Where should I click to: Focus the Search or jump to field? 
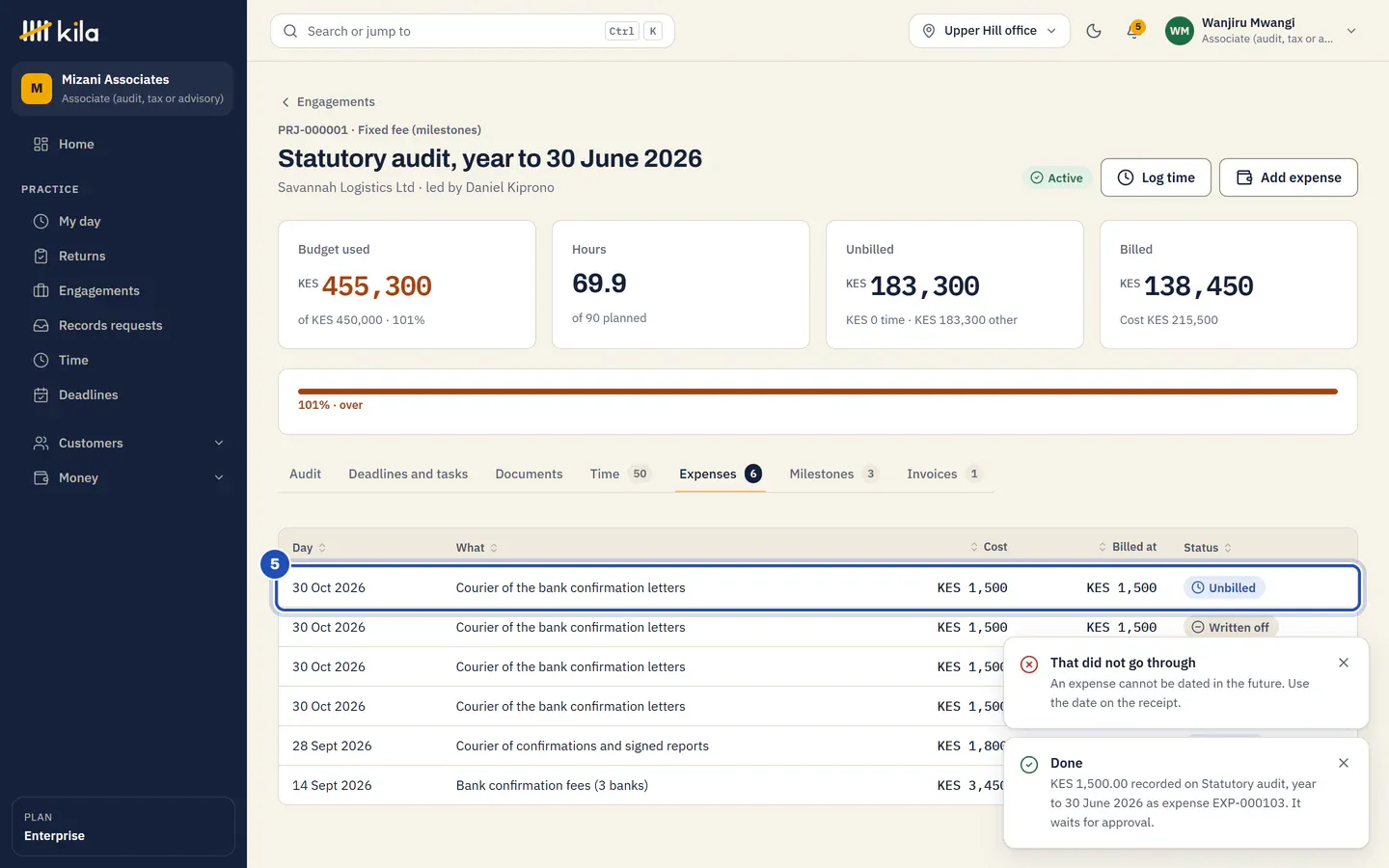pyautogui.click(x=472, y=31)
